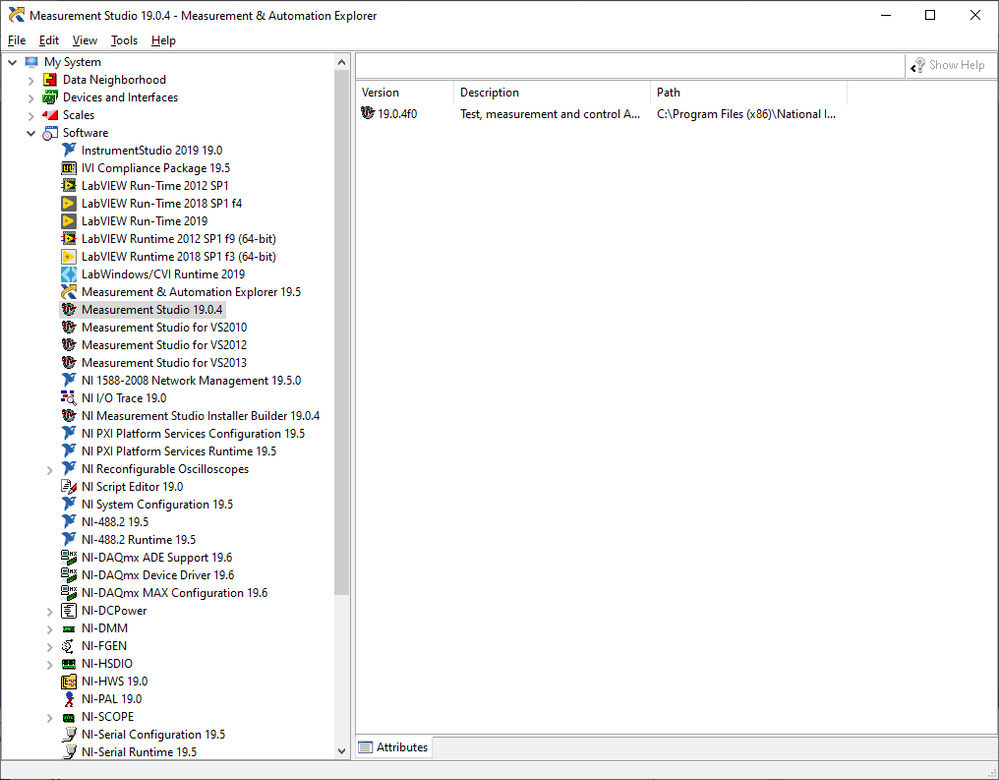Open the Help menu
This screenshot has width=999, height=780.
point(164,40)
